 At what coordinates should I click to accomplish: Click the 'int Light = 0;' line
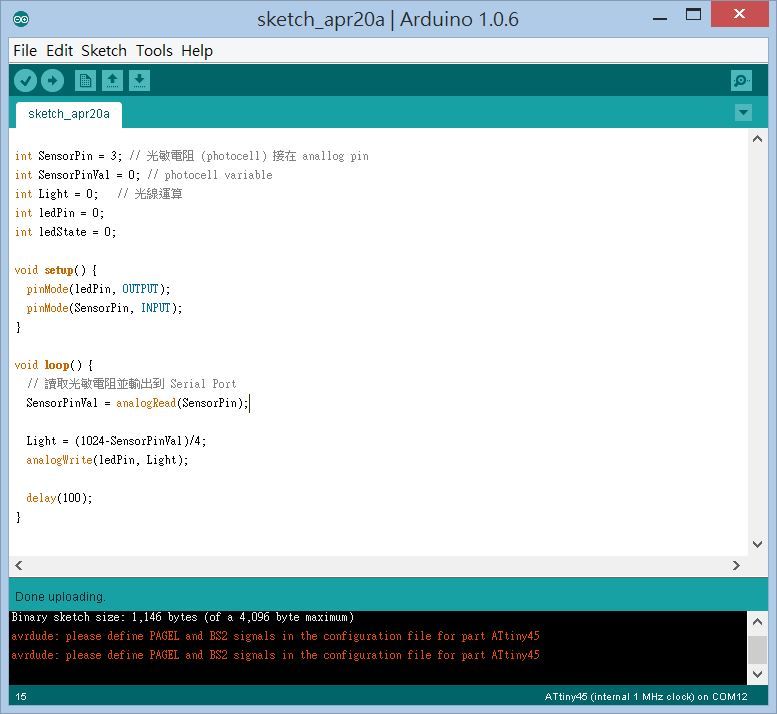click(98, 194)
